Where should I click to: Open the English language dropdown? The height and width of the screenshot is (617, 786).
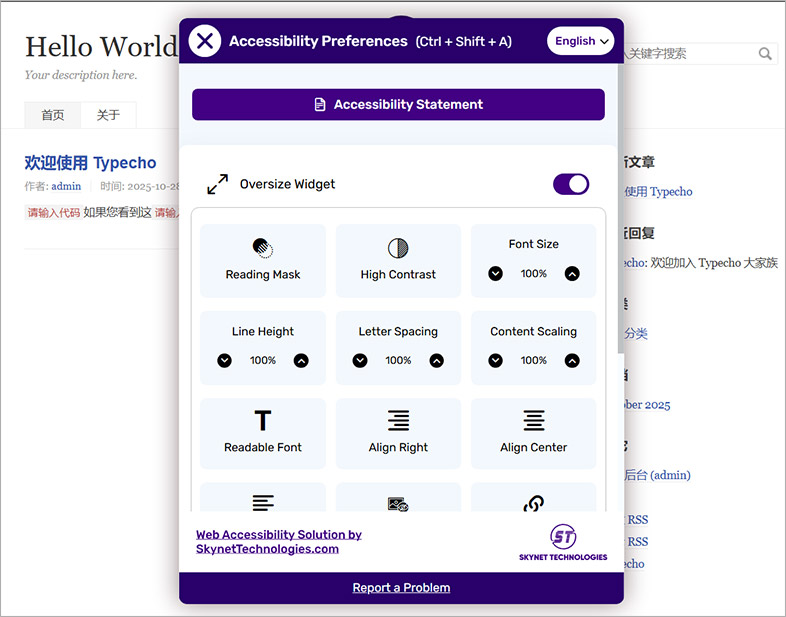(x=580, y=41)
